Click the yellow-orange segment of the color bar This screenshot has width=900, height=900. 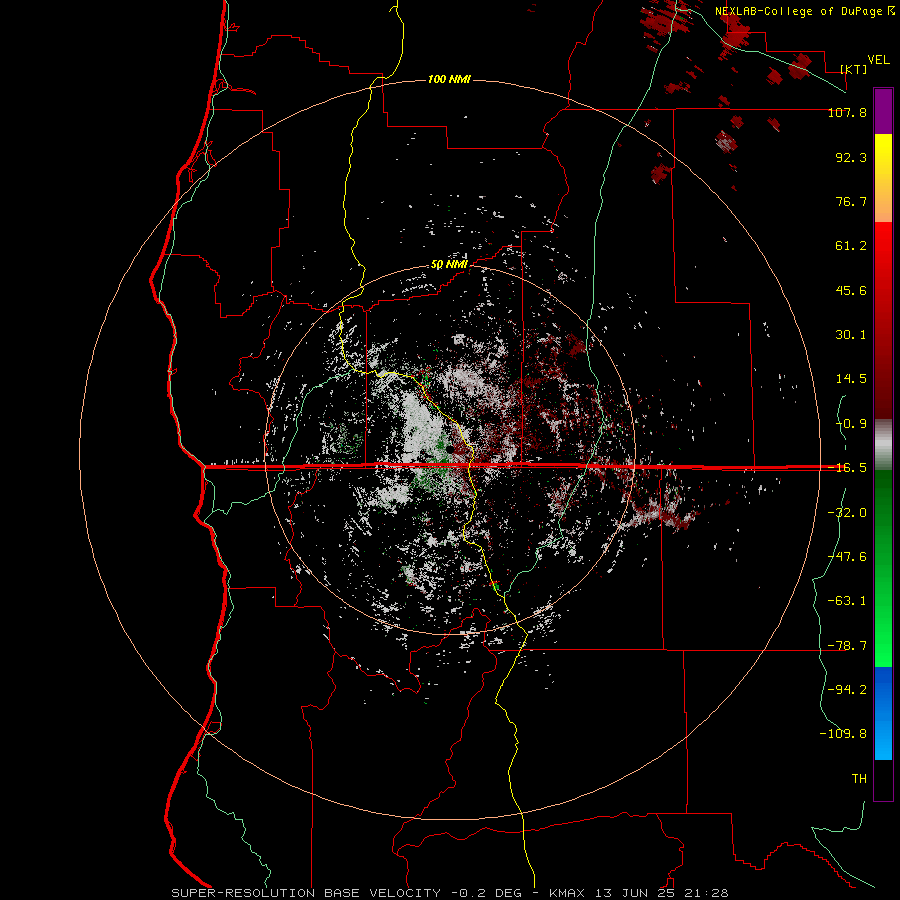click(883, 178)
